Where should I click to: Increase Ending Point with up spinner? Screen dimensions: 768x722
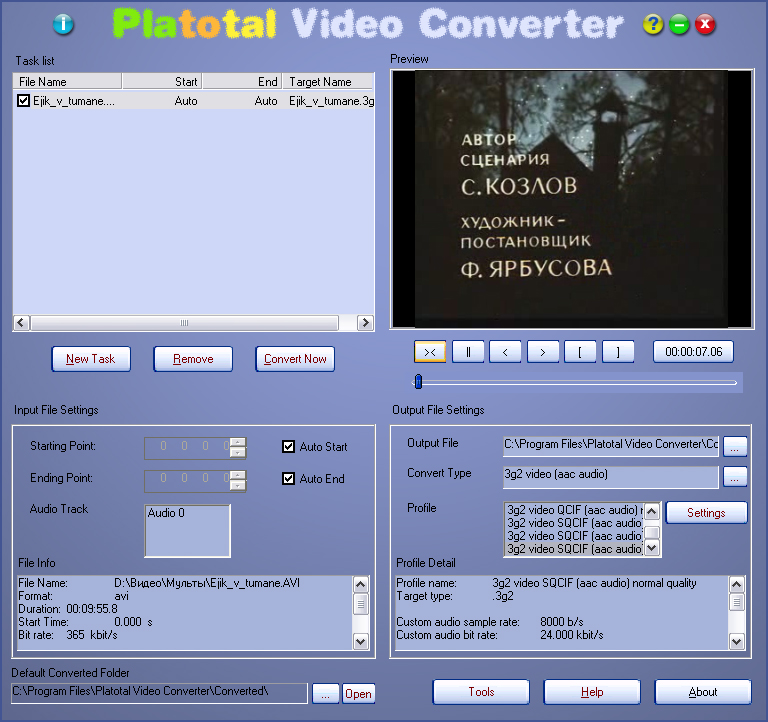pos(238,475)
